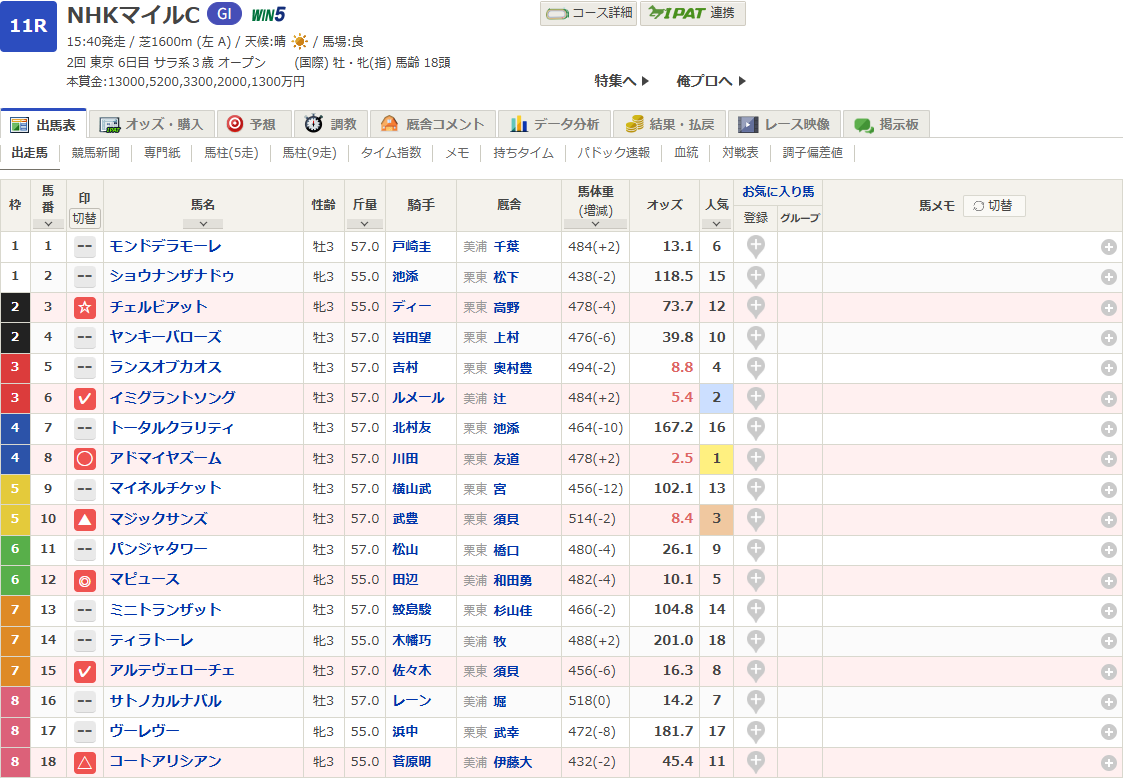Toggle the star mark on チェルビアット
Image resolution: width=1123 pixels, height=778 pixels.
[x=85, y=307]
